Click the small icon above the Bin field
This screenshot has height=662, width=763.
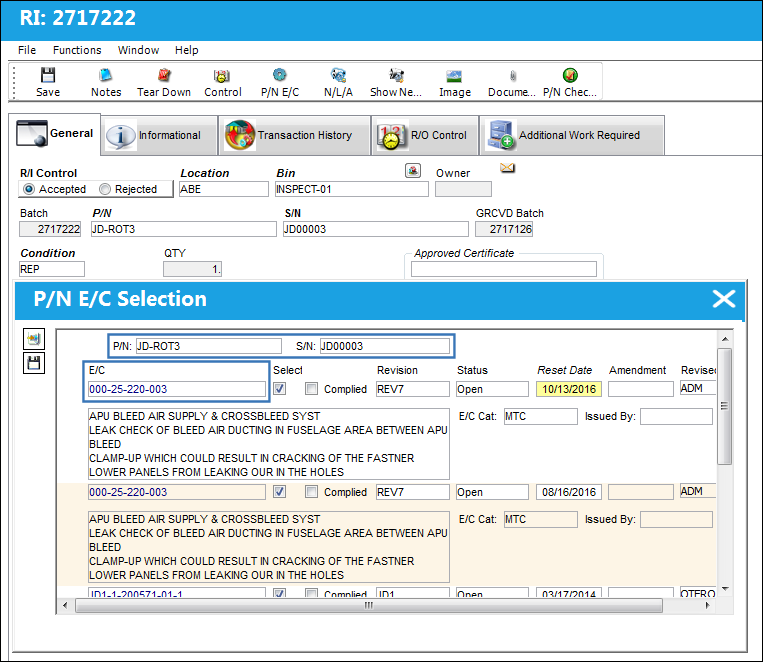point(413,171)
